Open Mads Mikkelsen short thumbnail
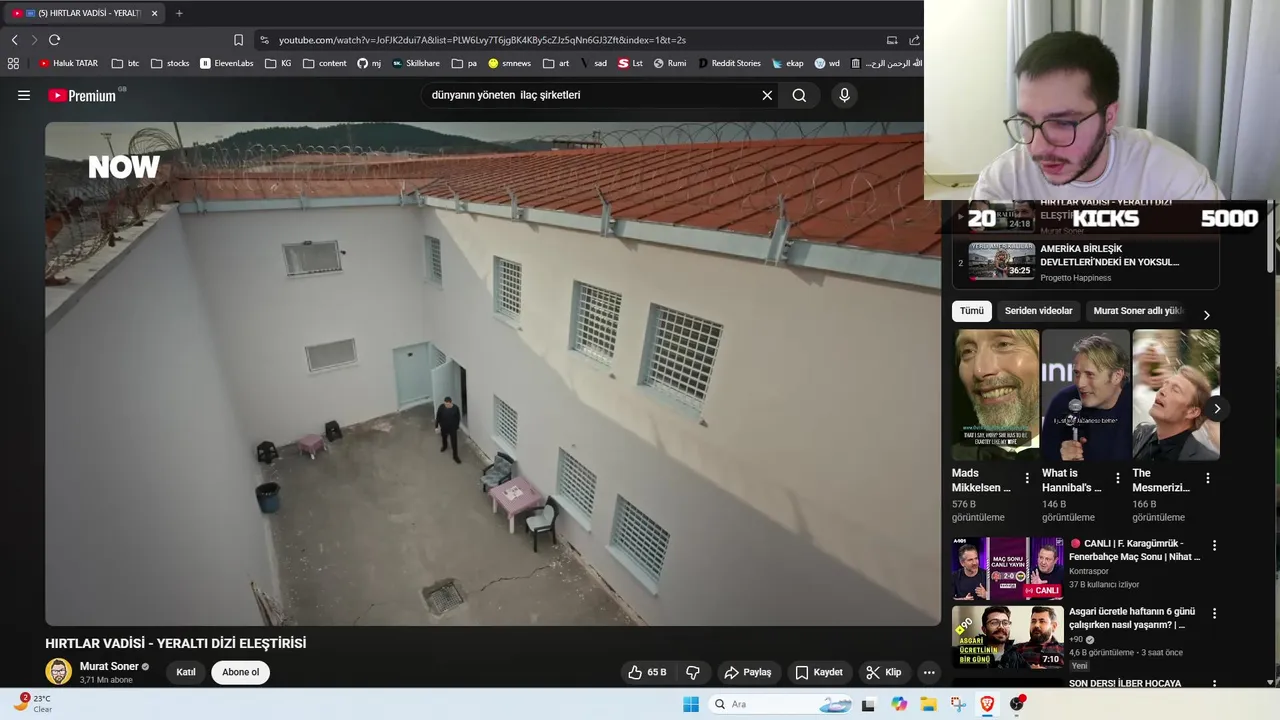This screenshot has width=1280, height=720. click(995, 395)
